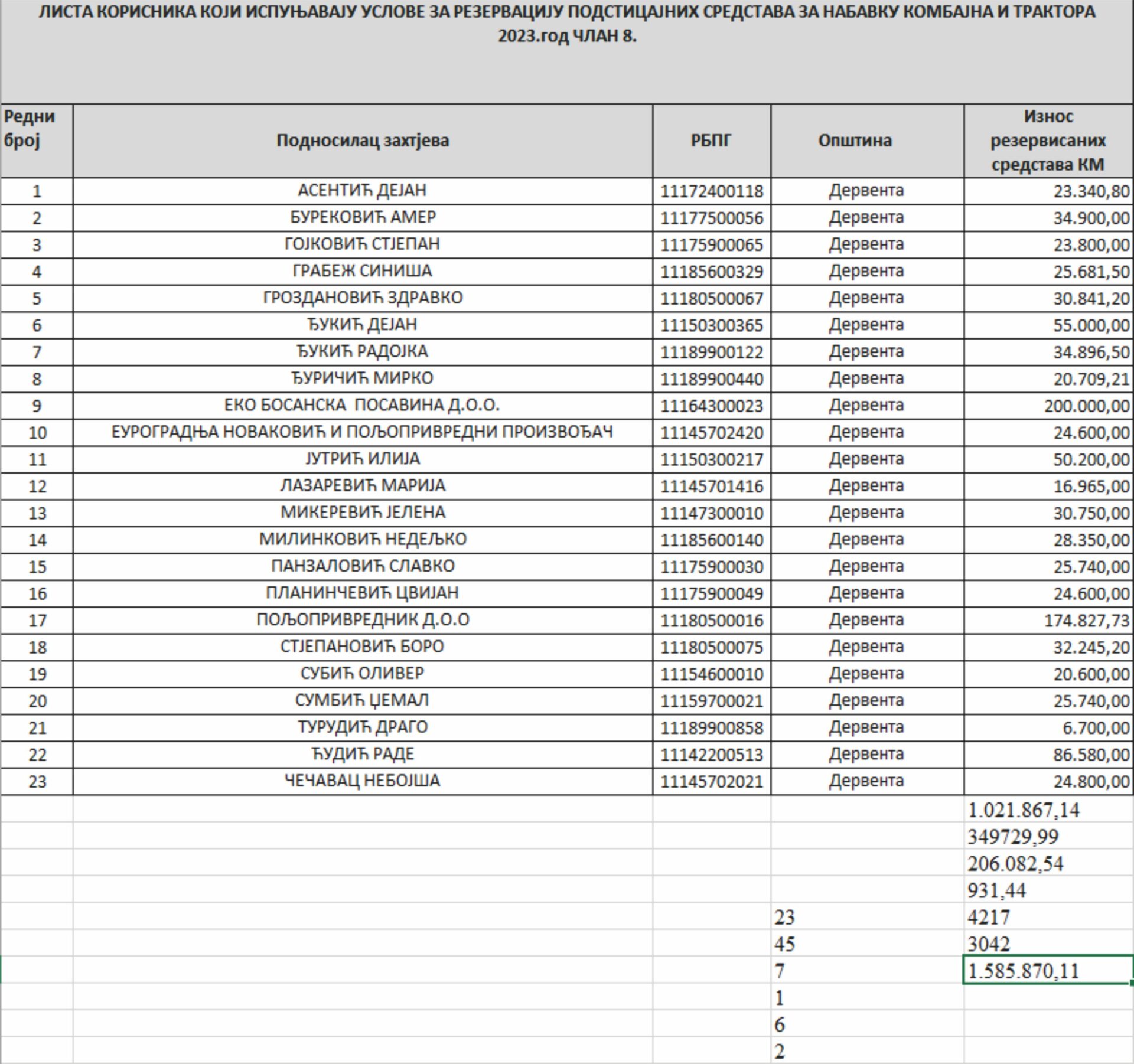Select РБПГ value 11145702021
The image size is (1134, 1064).
712,781
